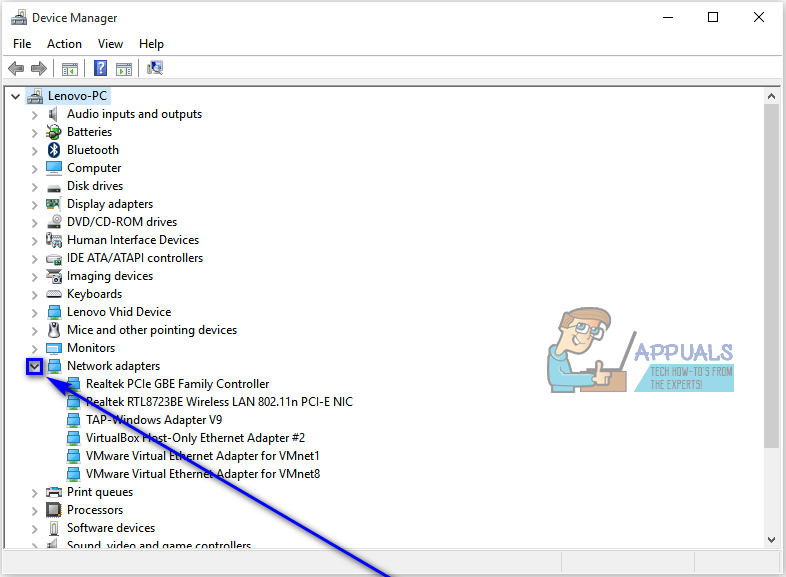Expand the Bluetooth category
Image resolution: width=786 pixels, height=577 pixels.
[34, 151]
